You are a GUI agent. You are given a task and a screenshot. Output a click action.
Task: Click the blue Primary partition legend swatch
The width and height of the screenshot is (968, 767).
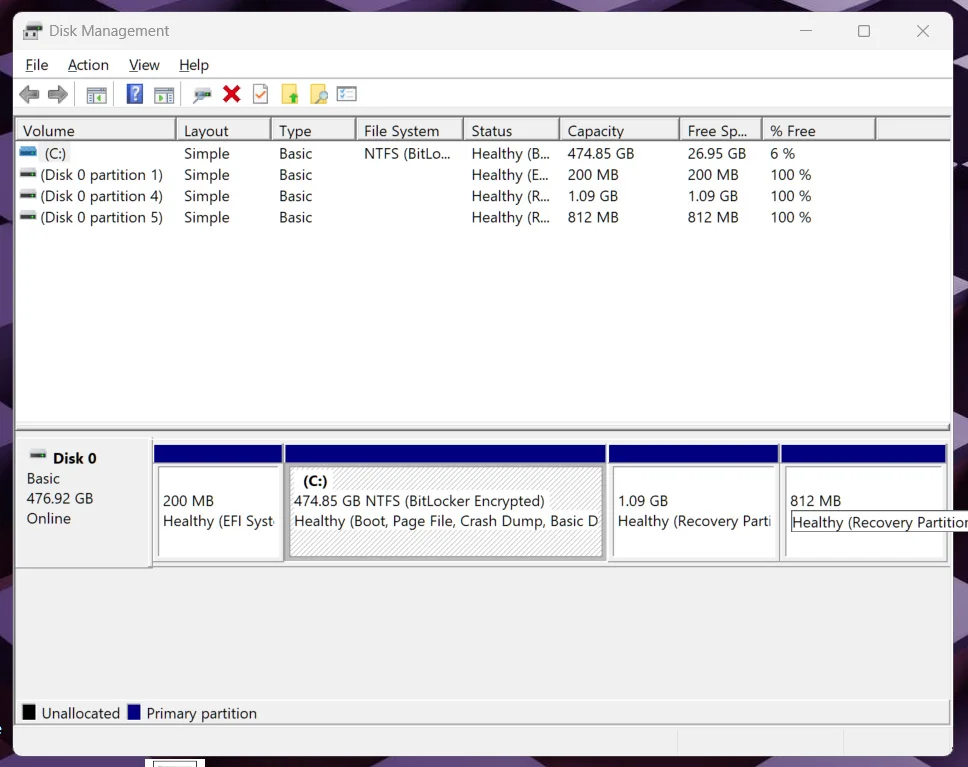click(134, 712)
